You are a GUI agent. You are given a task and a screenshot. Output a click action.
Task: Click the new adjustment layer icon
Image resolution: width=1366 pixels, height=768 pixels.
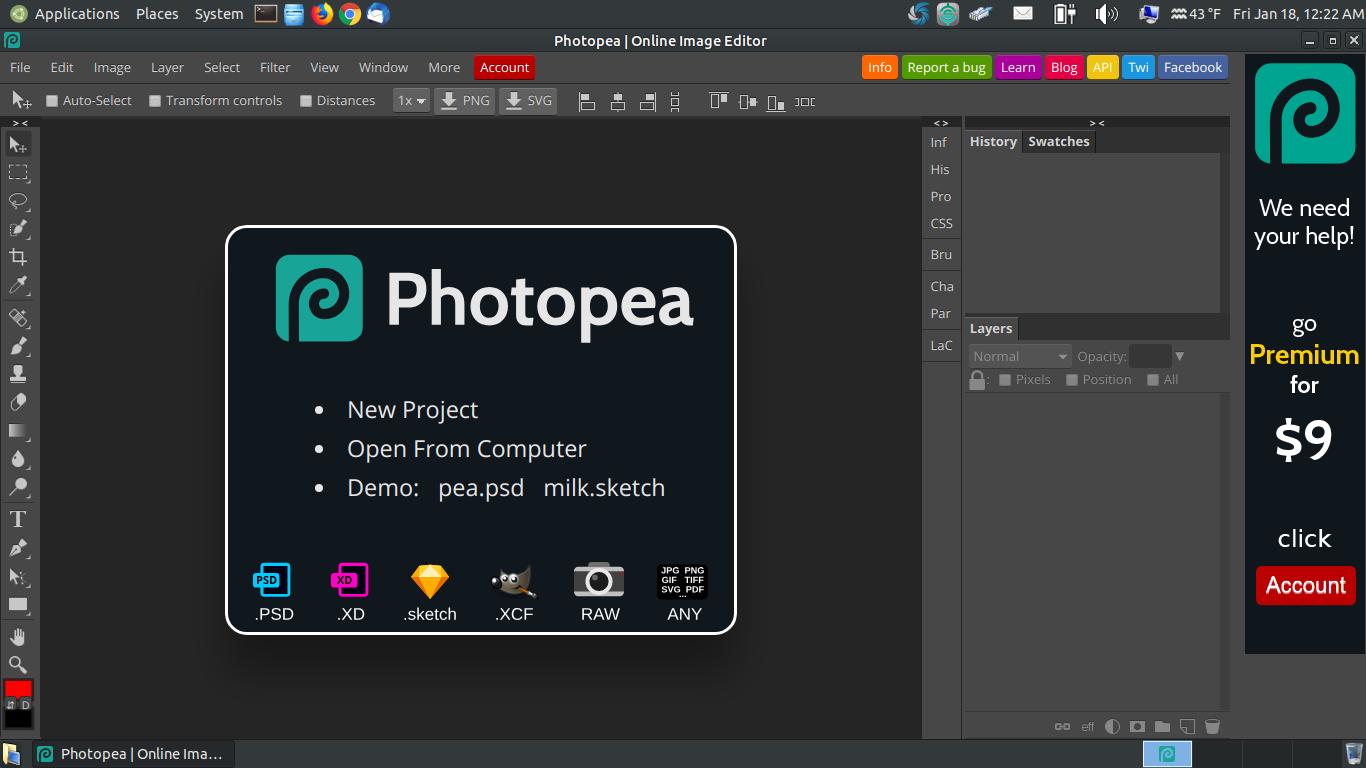tap(1112, 727)
